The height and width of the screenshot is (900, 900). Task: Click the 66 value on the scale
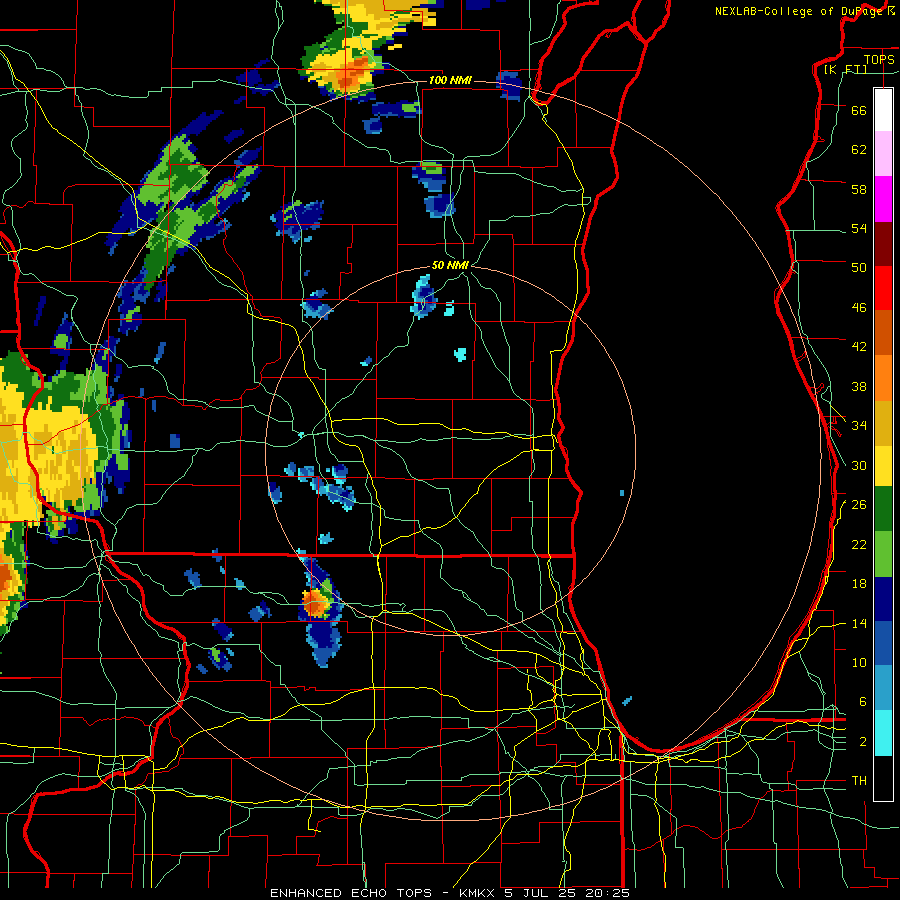point(859,110)
